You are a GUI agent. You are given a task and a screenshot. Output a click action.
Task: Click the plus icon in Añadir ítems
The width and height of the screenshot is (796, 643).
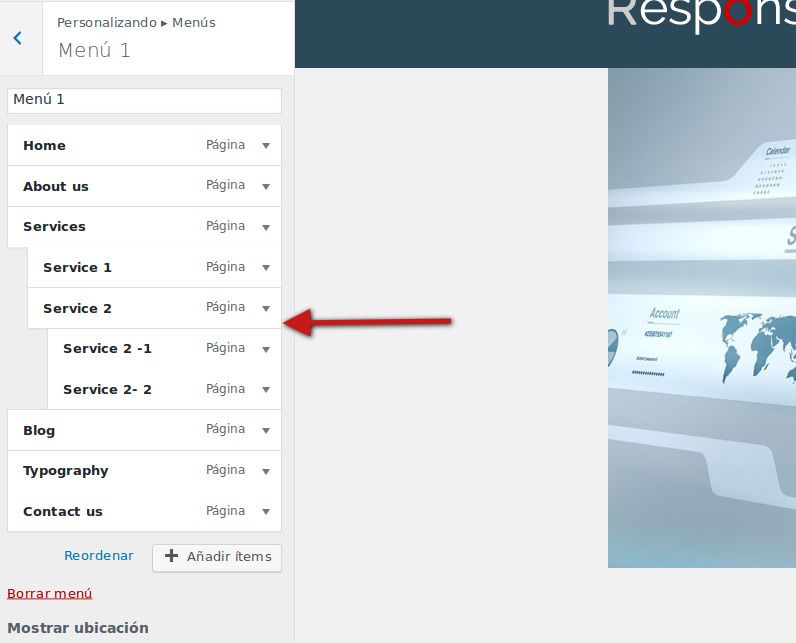[172, 556]
